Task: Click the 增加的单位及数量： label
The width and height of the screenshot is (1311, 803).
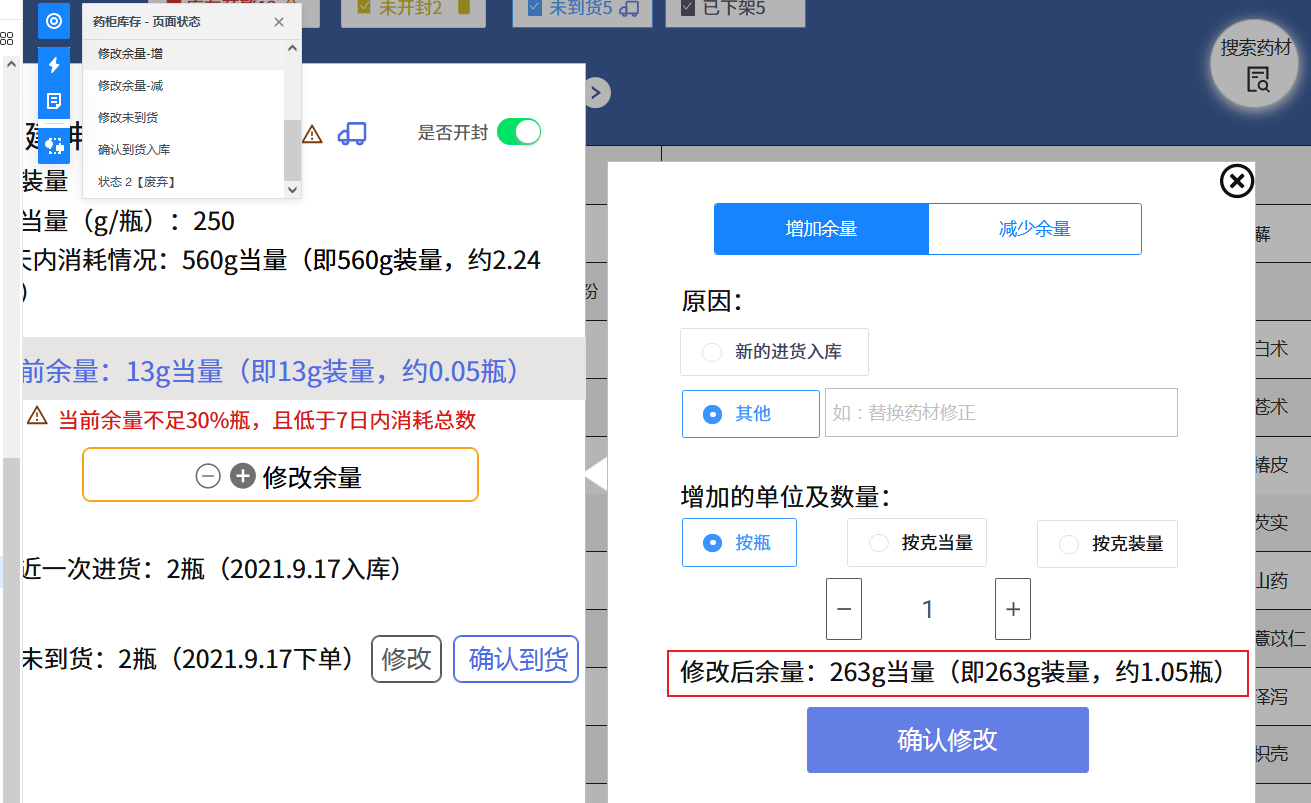Action: tap(785, 496)
